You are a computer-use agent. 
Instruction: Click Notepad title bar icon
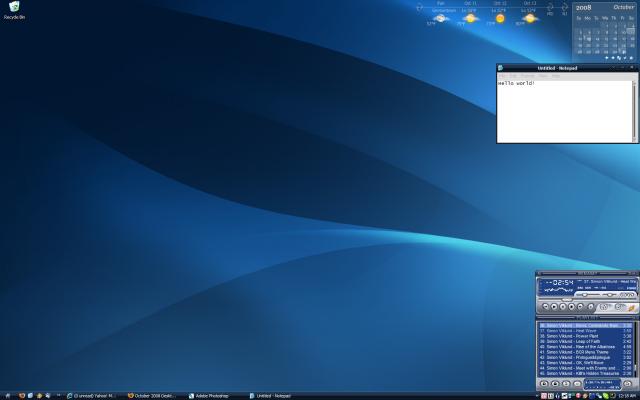500,68
